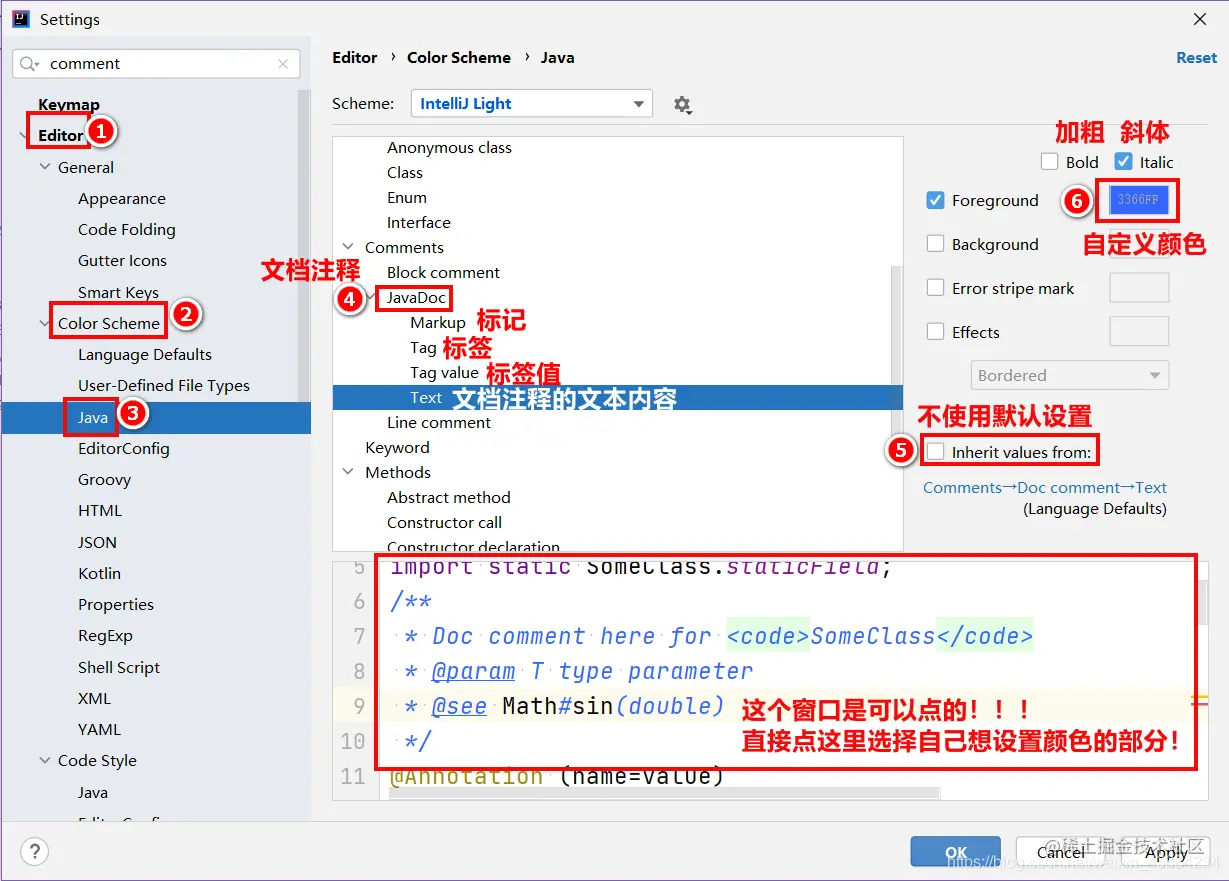
Task: Open the scheme gear options icon
Action: [682, 104]
